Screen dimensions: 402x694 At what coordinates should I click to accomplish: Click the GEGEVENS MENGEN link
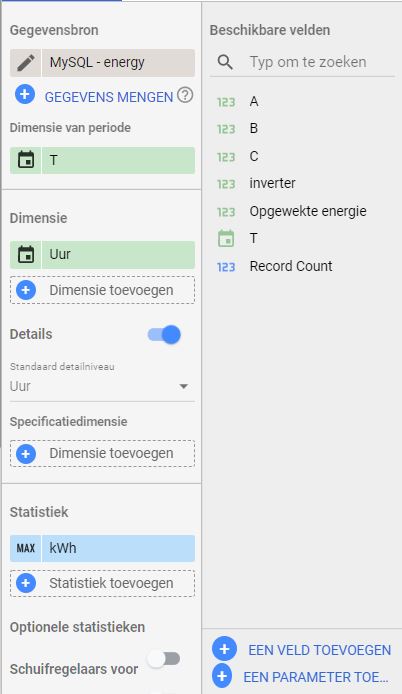point(109,97)
